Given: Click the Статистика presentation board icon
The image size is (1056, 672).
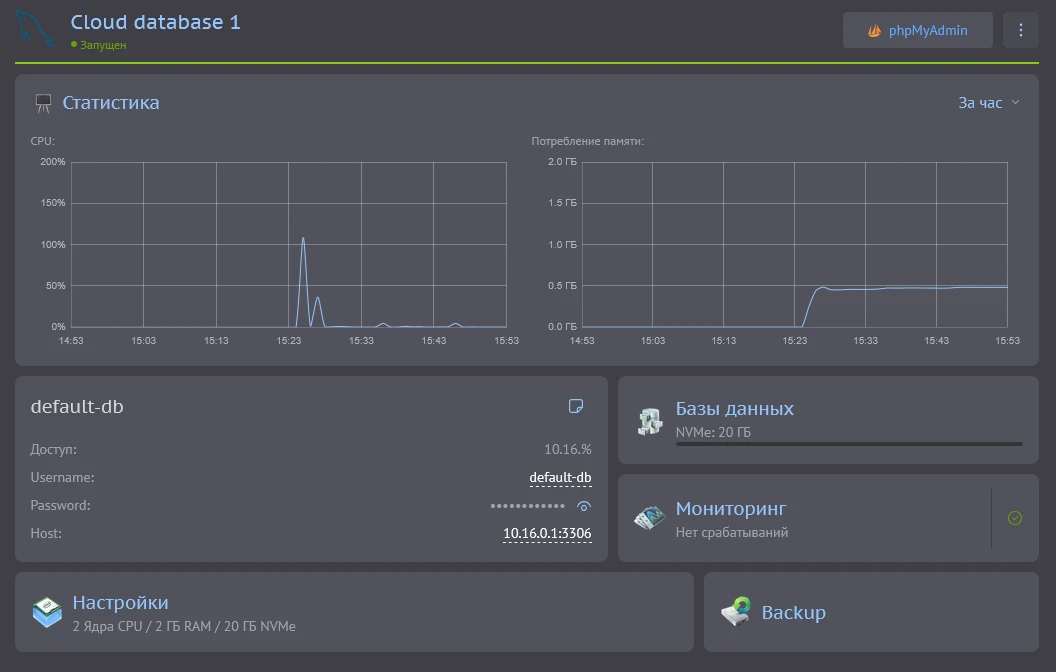Looking at the screenshot, I should (43, 103).
